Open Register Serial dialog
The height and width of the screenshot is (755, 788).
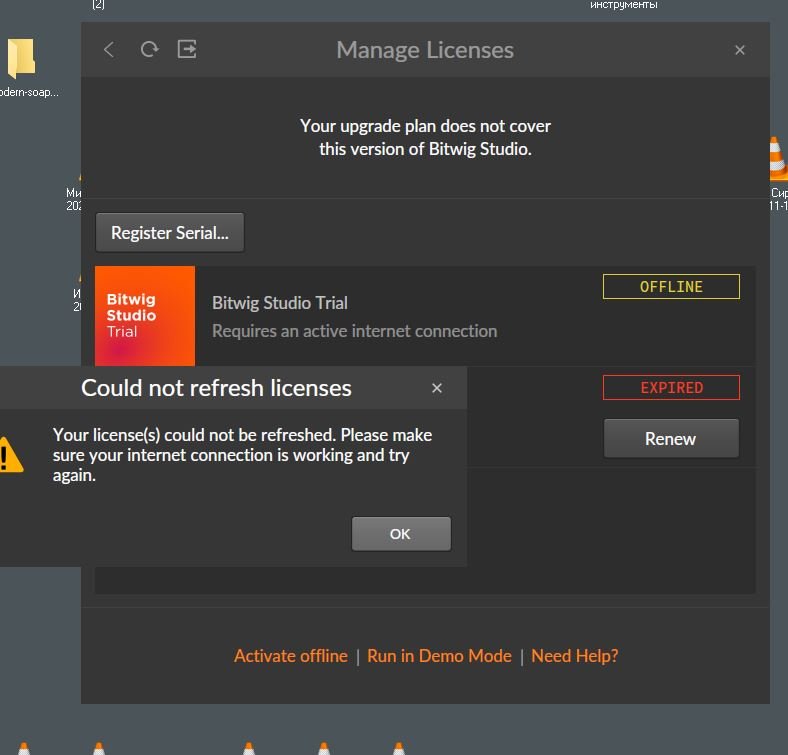170,232
